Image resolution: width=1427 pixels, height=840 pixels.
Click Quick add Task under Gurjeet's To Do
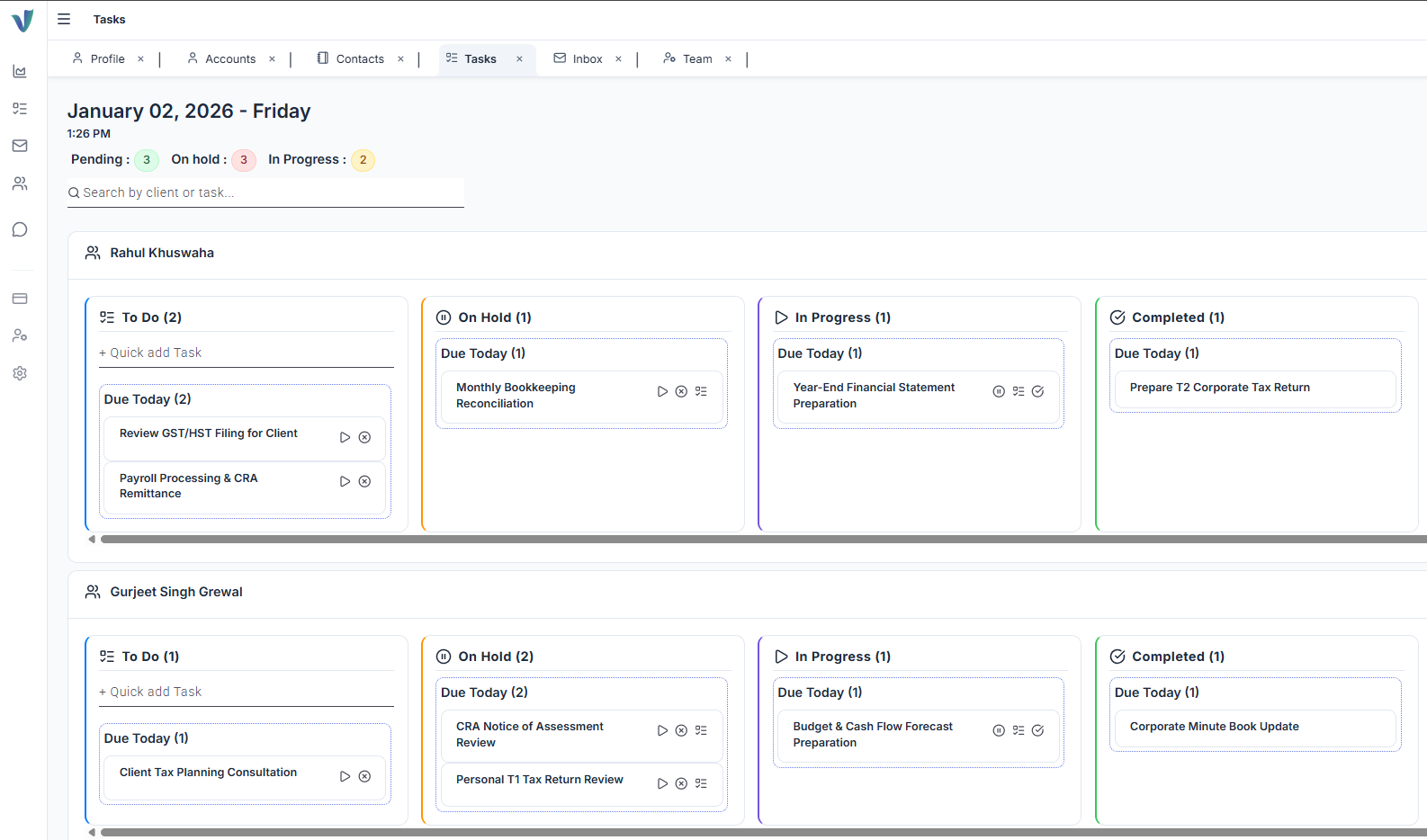(x=246, y=692)
